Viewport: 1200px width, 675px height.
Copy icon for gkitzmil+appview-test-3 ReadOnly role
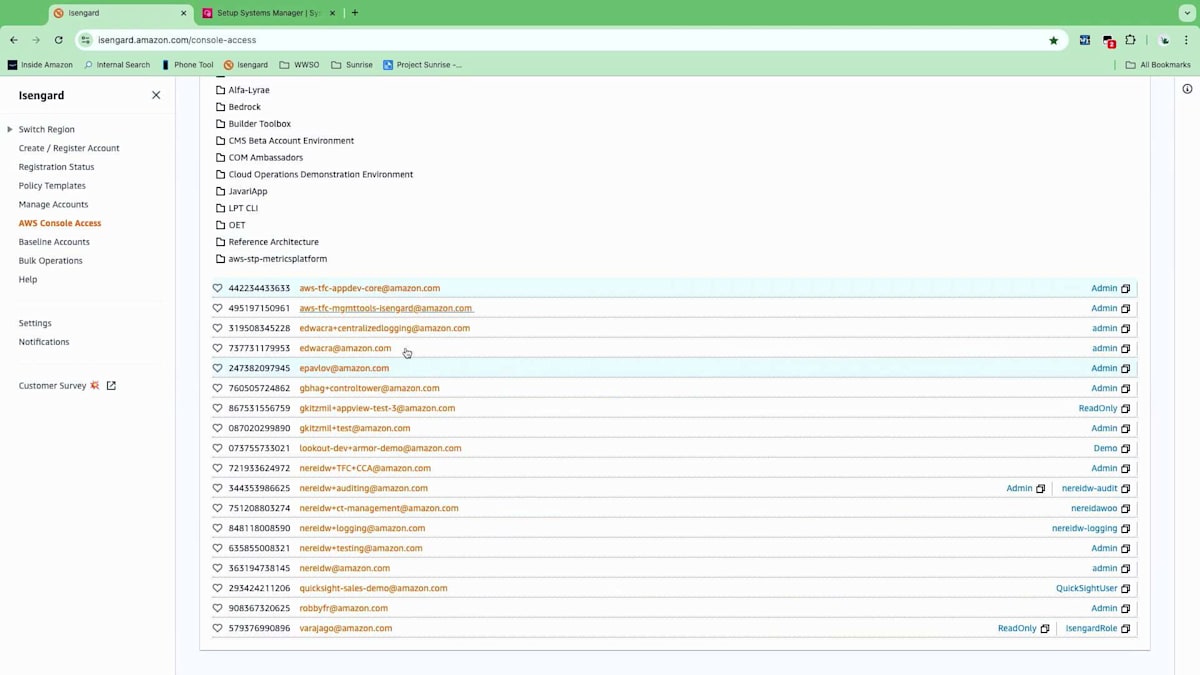[x=1125, y=409]
